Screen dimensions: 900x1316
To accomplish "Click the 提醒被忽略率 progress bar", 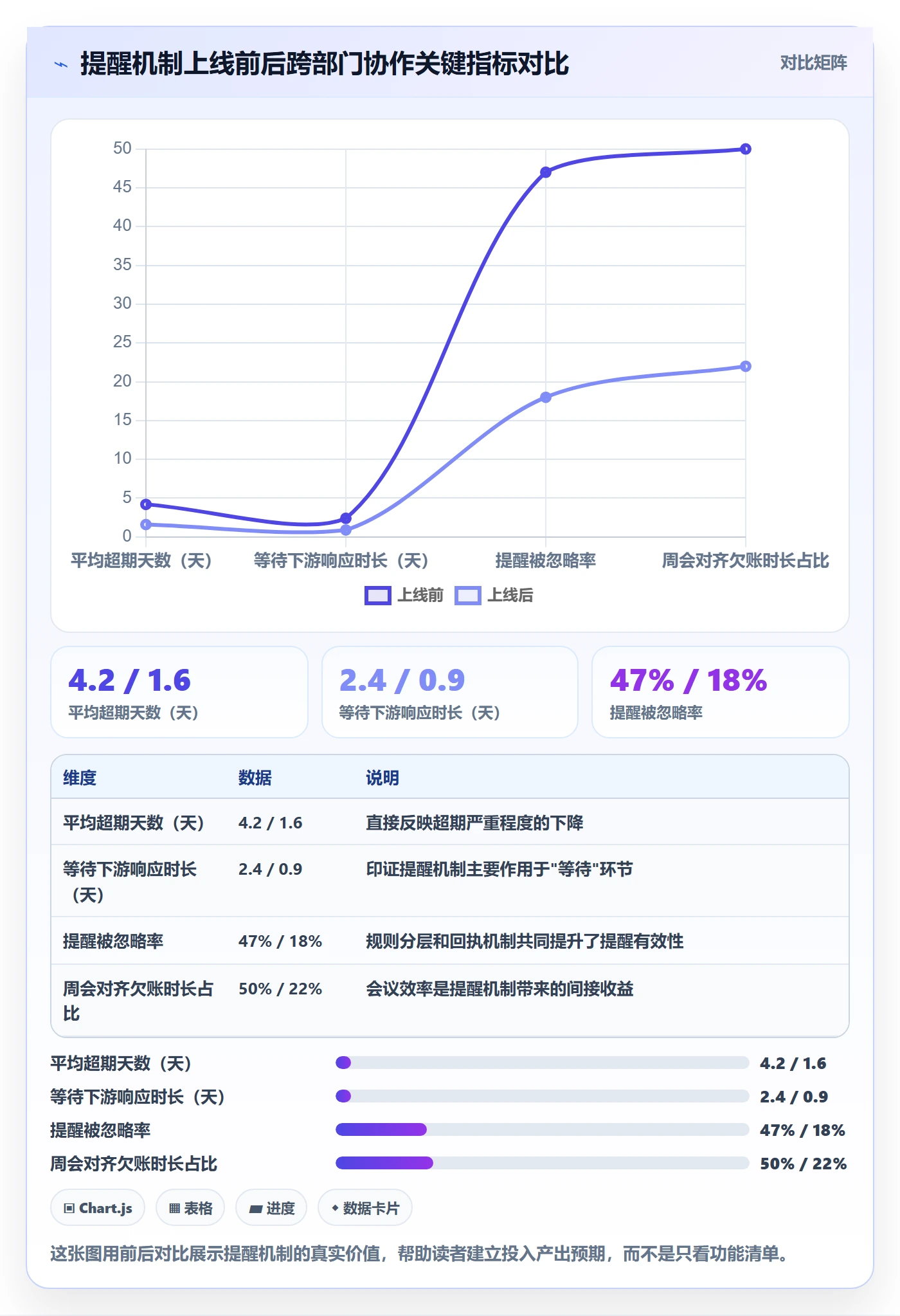I will tap(543, 1129).
